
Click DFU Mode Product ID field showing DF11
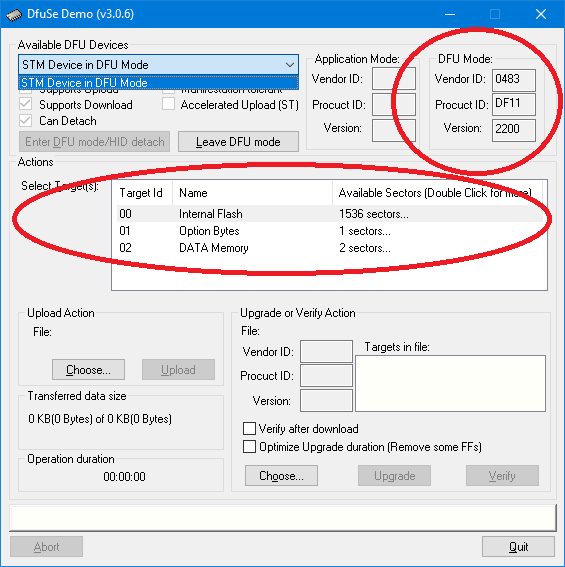click(x=514, y=104)
